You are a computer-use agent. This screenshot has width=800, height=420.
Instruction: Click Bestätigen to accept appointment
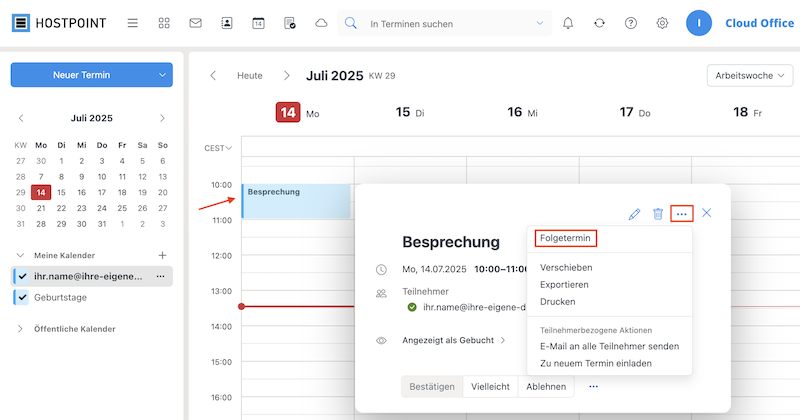tap(432, 386)
